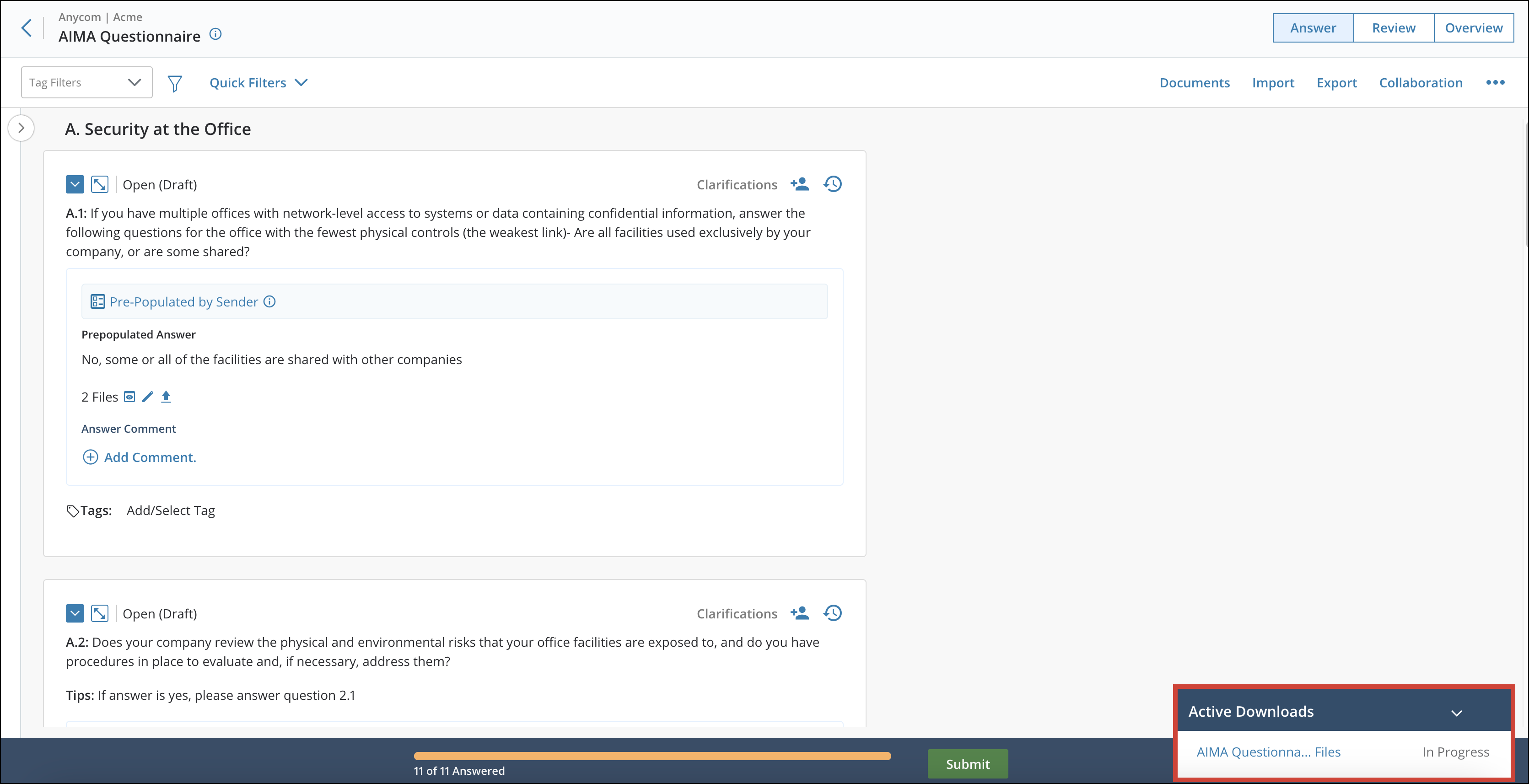
Task: Collapse the Active Downloads panel
Action: (x=1456, y=712)
